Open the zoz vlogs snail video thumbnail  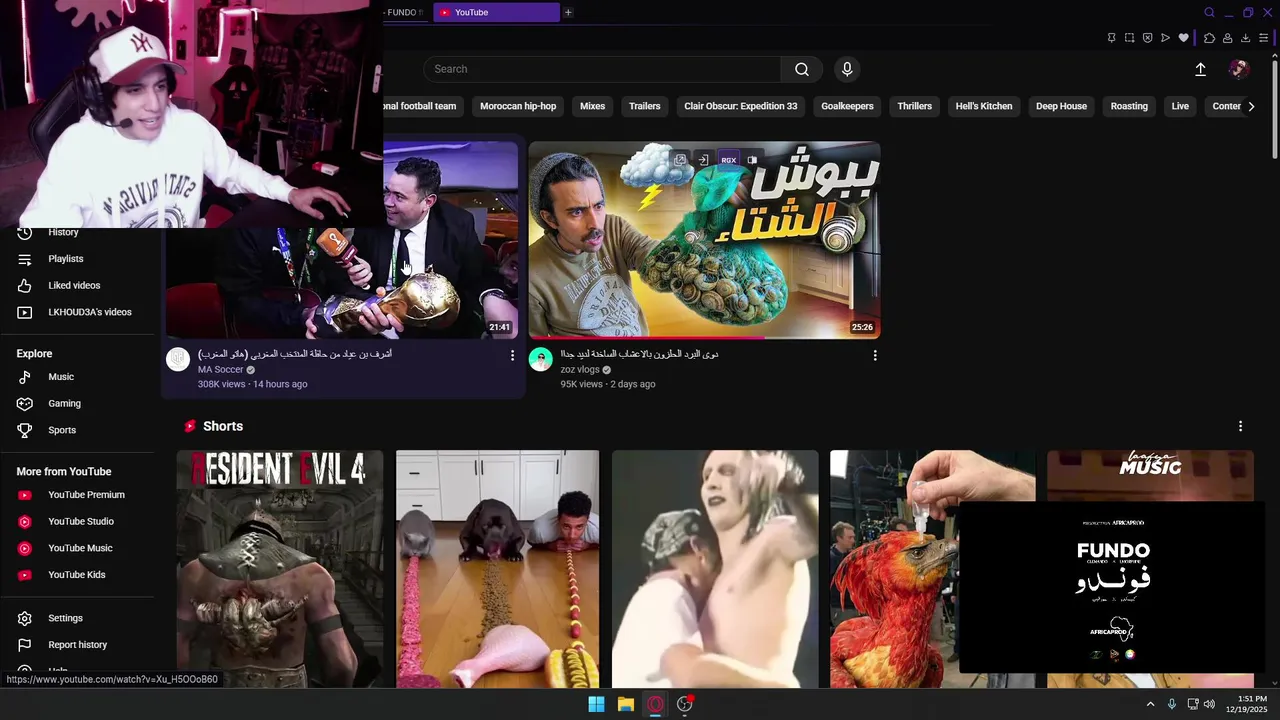click(704, 240)
